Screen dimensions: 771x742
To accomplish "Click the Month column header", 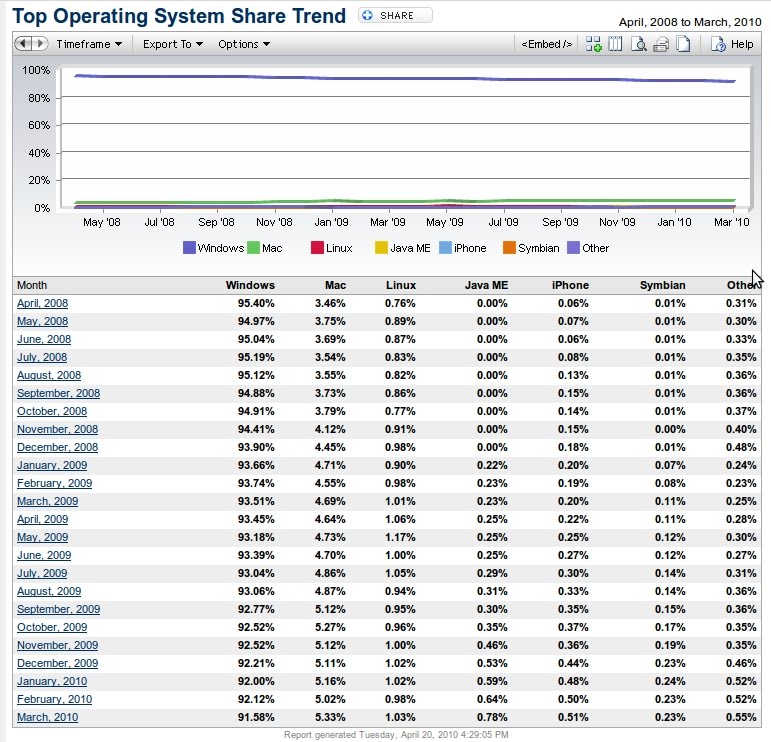I will (32, 285).
